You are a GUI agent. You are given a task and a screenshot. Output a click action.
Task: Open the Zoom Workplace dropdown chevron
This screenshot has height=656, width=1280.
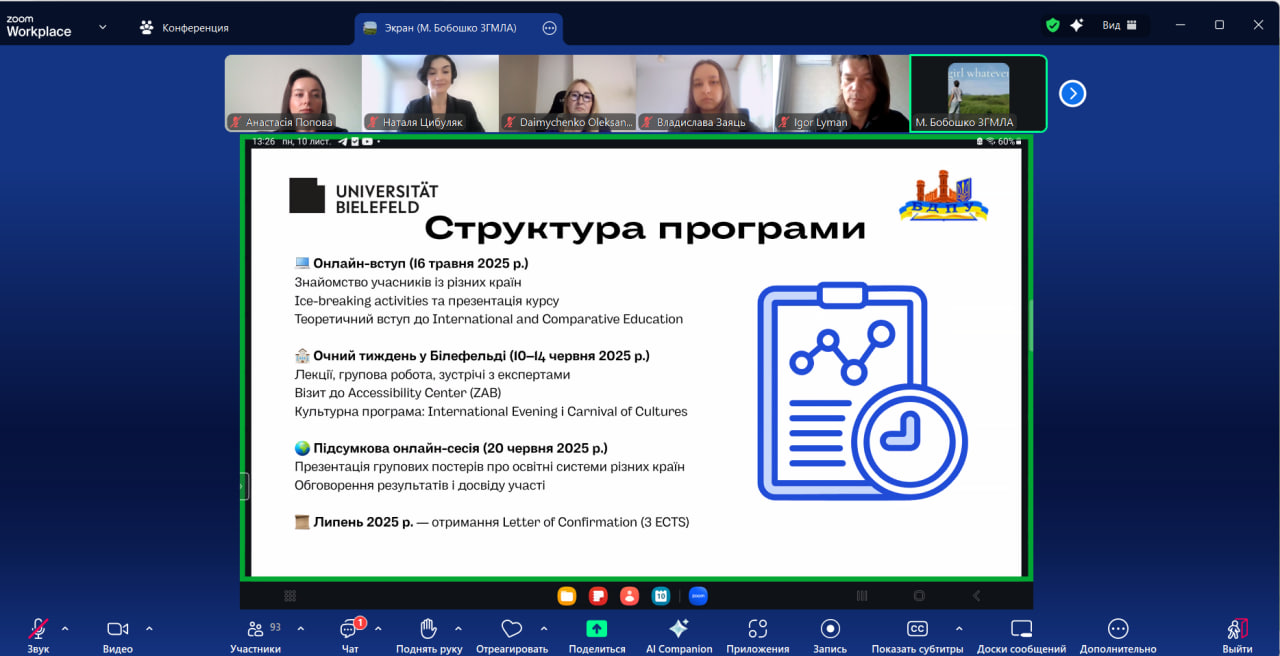pyautogui.click(x=102, y=27)
